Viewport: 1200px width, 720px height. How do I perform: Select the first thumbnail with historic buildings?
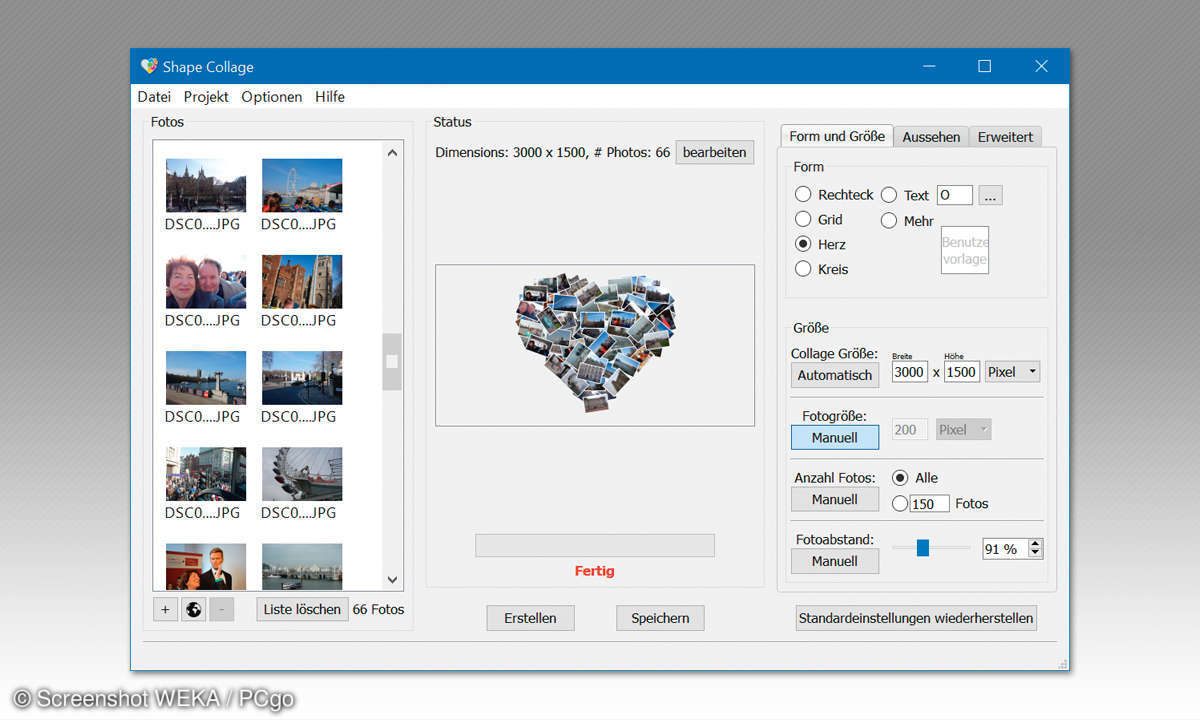(206, 185)
